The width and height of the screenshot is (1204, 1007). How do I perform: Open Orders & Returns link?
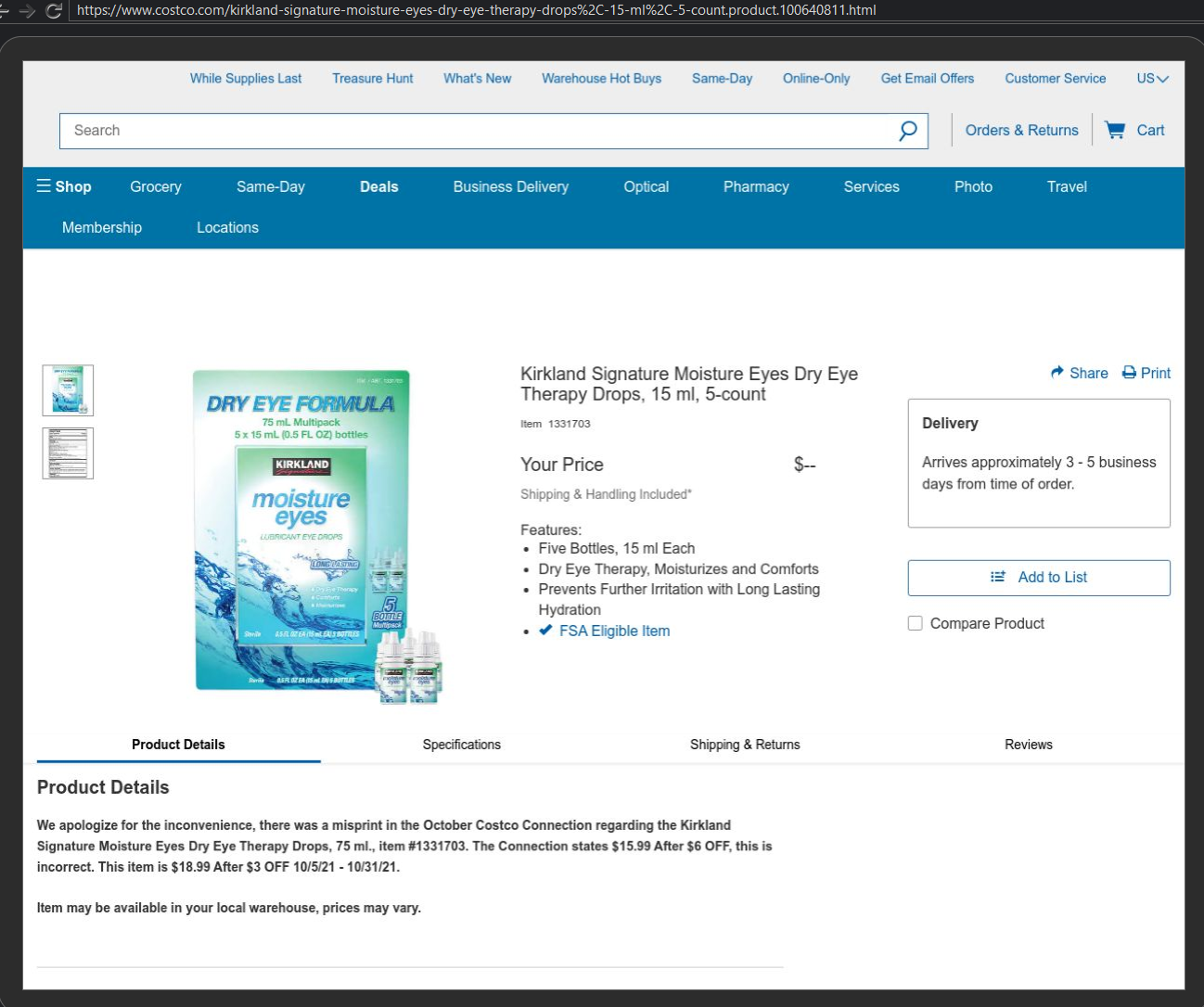coord(1022,131)
